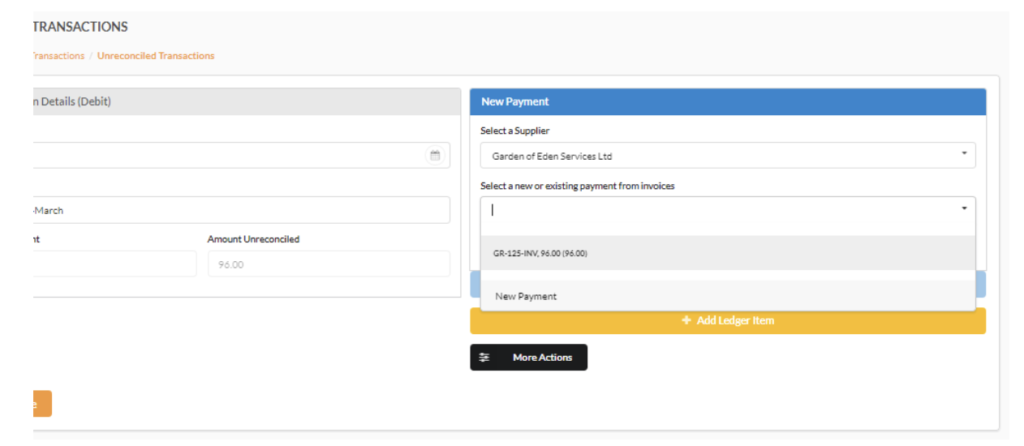Open the Garden of Eden Services Ltd combo box
Viewport: 1024px width, 446px height.
pyautogui.click(x=720, y=156)
